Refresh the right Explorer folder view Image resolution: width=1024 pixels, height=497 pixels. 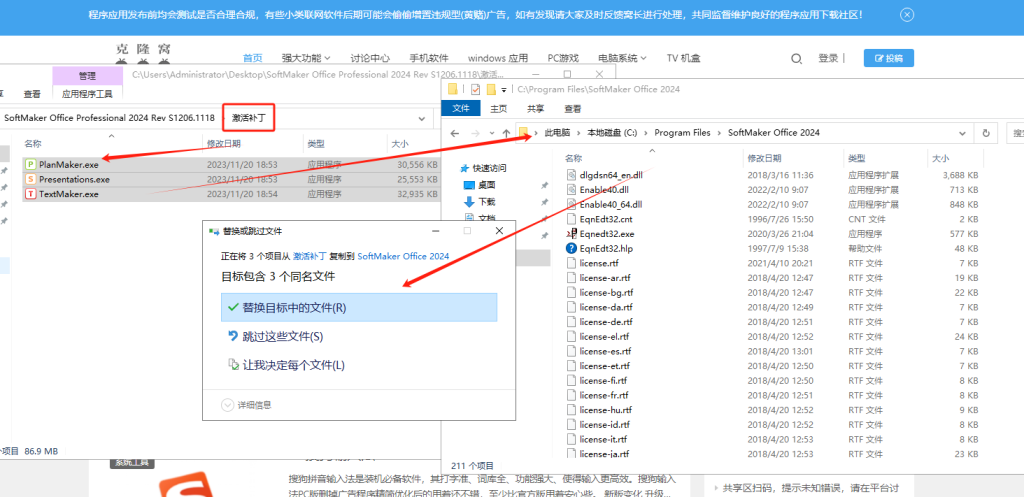(985, 133)
